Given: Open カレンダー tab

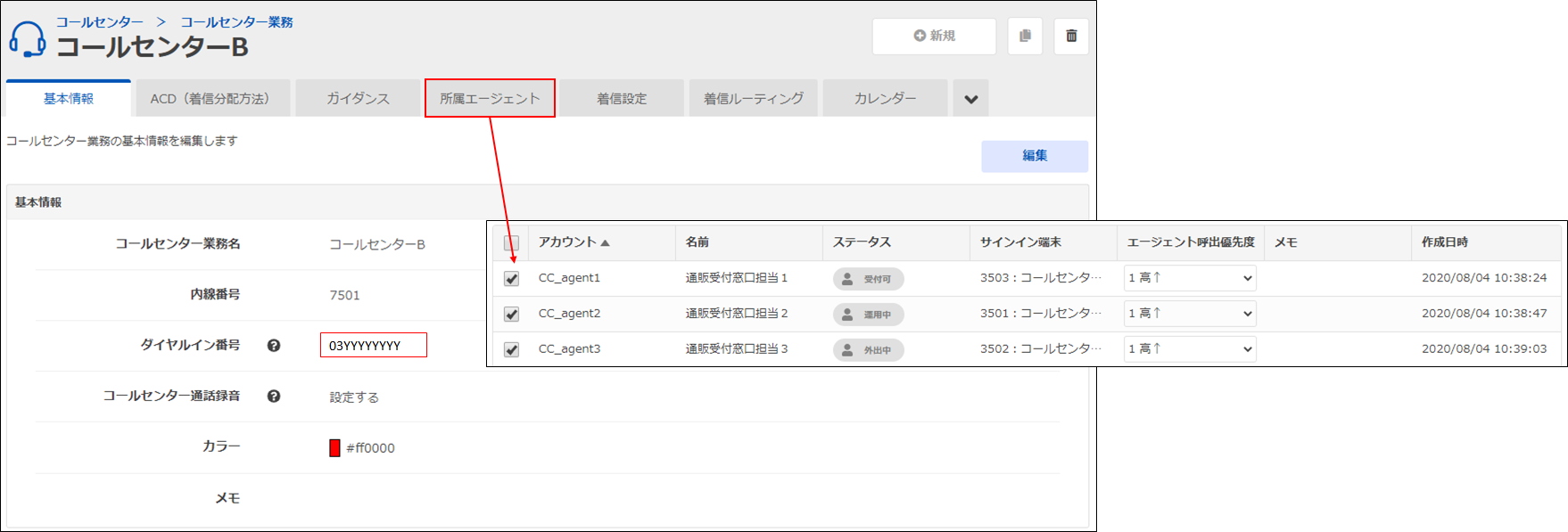Looking at the screenshot, I should click(x=885, y=99).
